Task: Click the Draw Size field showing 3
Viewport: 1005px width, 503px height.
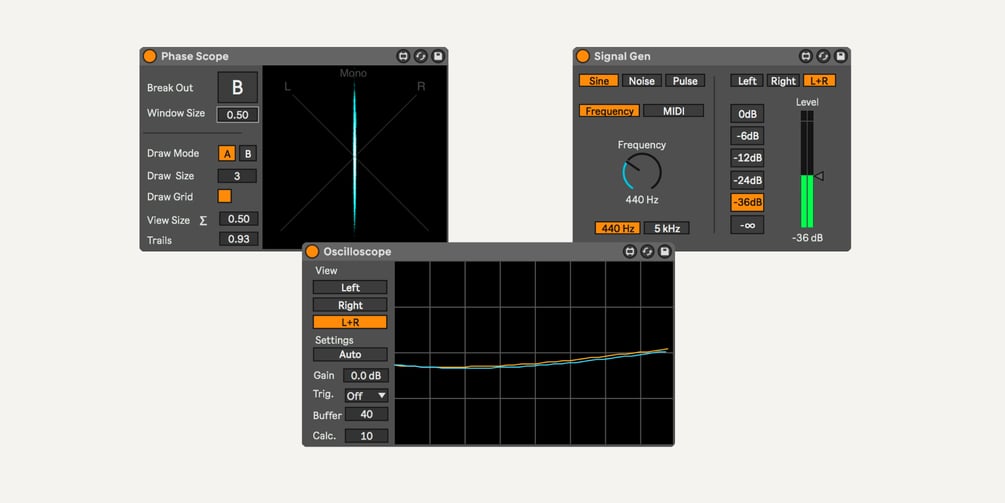Action: point(237,176)
